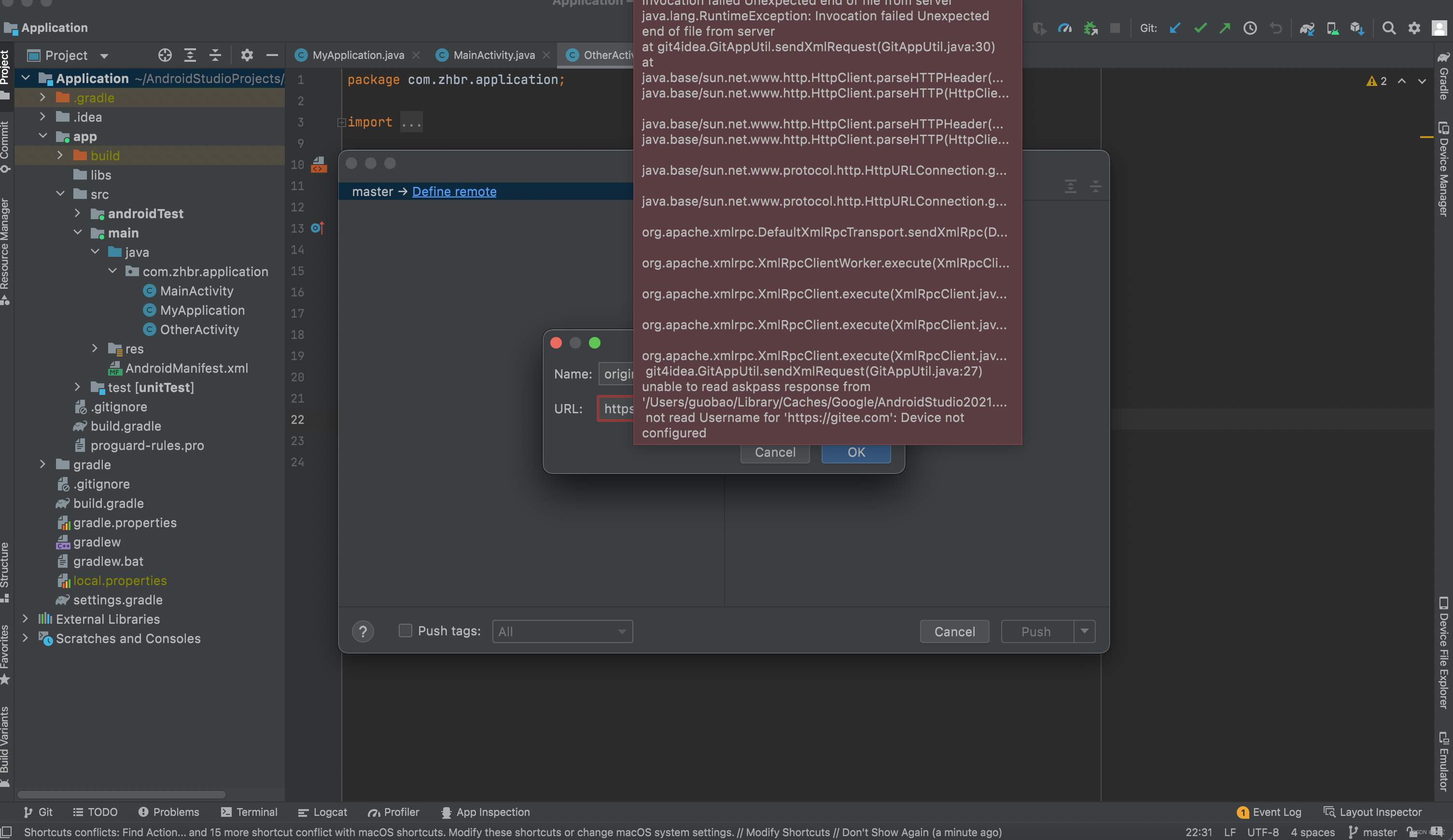Open Project panel options gear
Screen dimensions: 1453x840
(x=247, y=56)
